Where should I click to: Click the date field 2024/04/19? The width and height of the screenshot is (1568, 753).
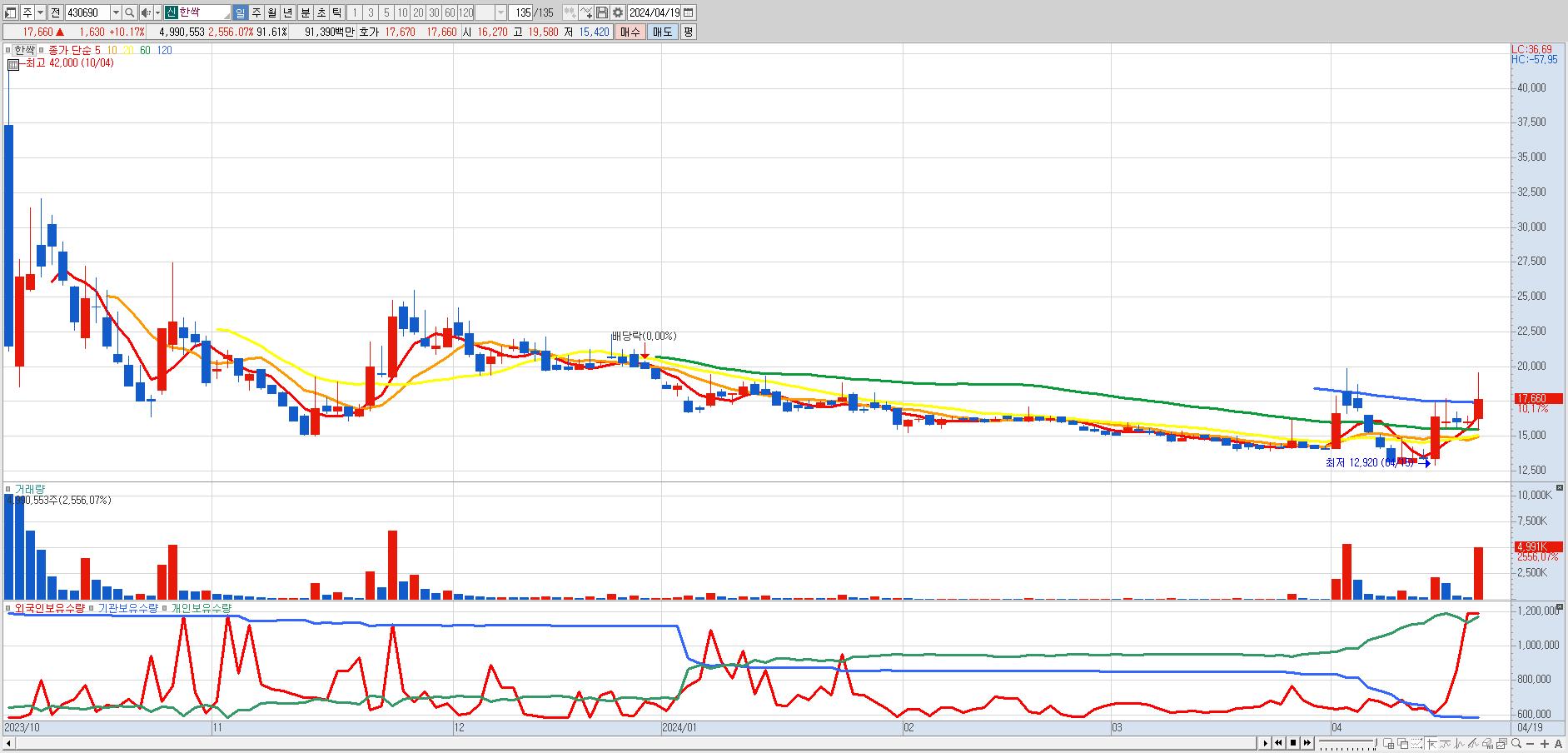point(654,12)
